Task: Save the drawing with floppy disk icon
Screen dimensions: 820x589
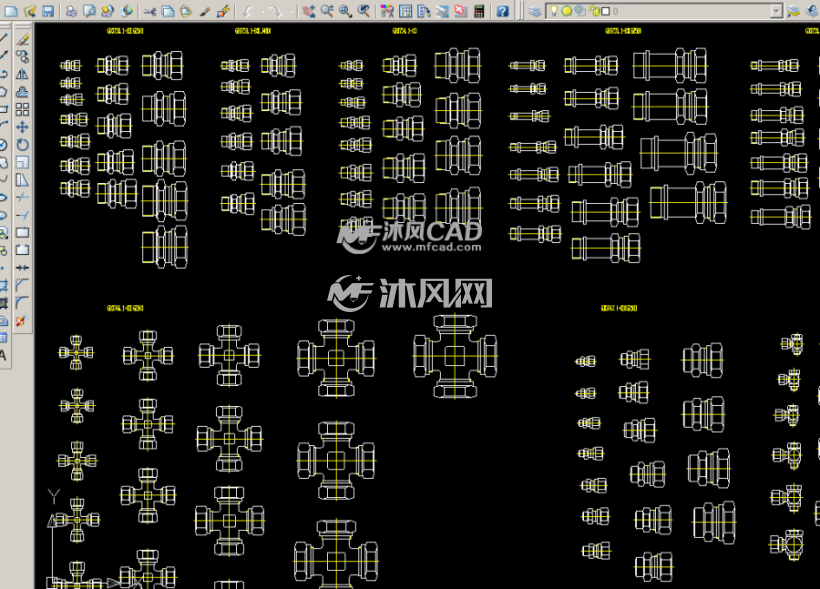Action: pos(48,10)
